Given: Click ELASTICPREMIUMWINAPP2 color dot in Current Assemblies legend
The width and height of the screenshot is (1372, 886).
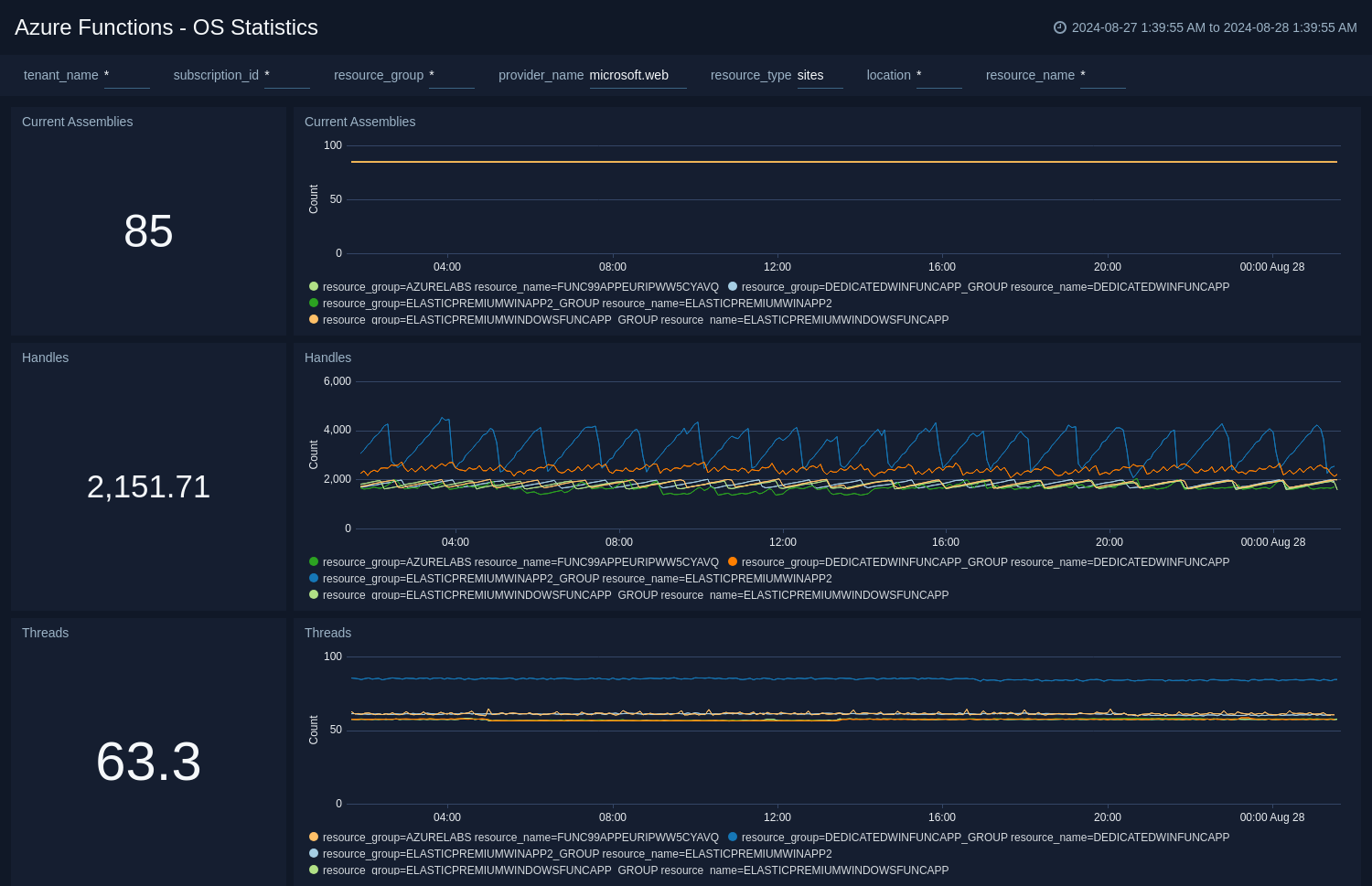Looking at the screenshot, I should point(314,303).
